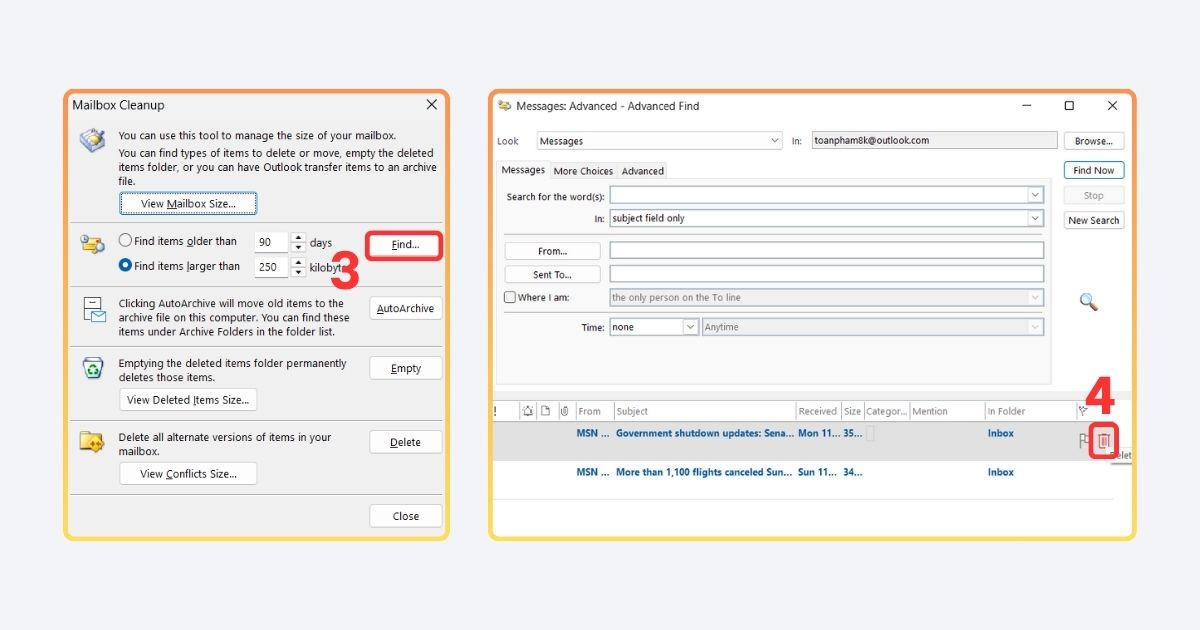Click the AutoArchive envelope icon
1200x630 pixels.
click(x=92, y=311)
